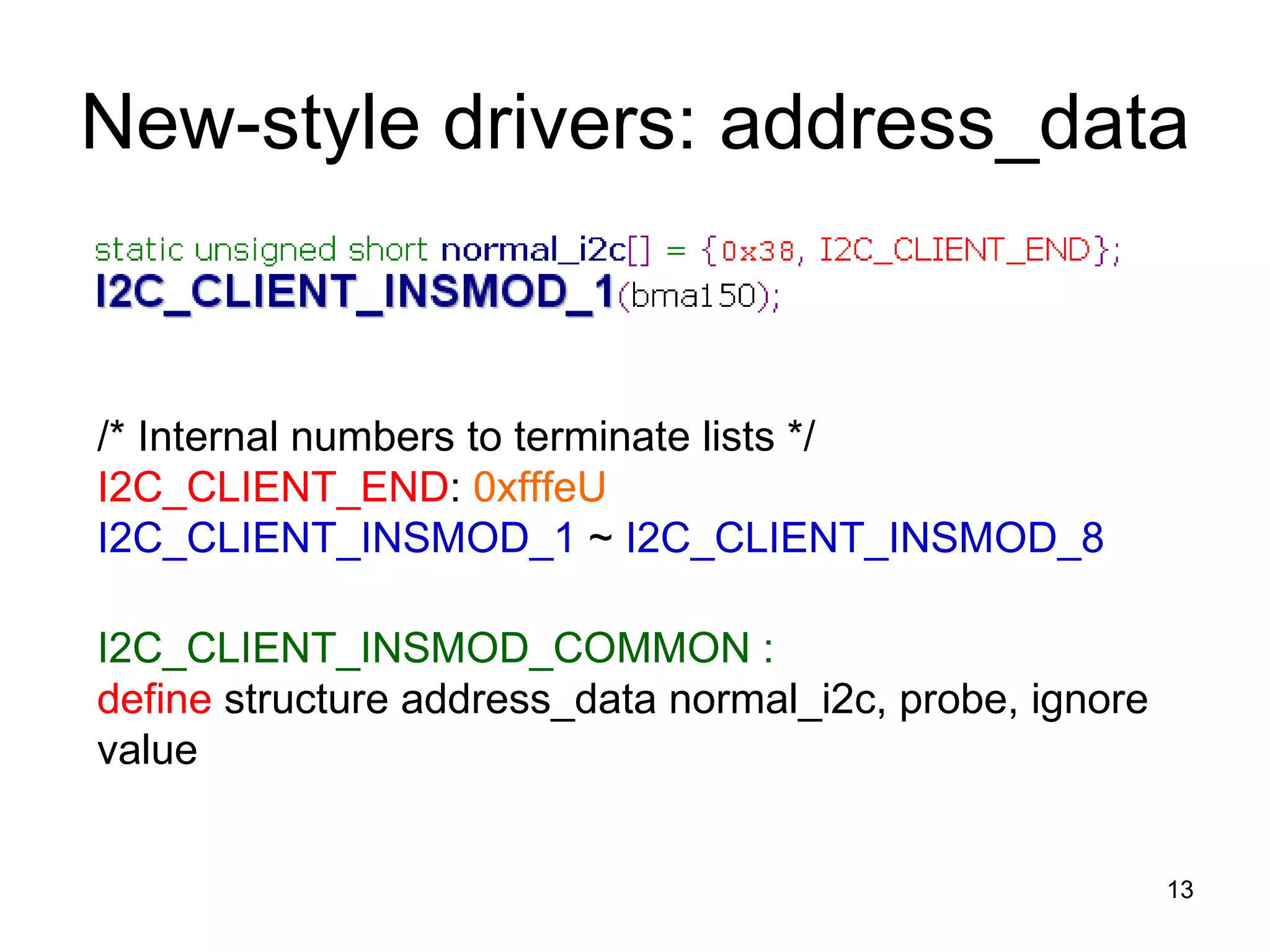Click the red 'I2C_CLIENT_END' label

coord(273,487)
